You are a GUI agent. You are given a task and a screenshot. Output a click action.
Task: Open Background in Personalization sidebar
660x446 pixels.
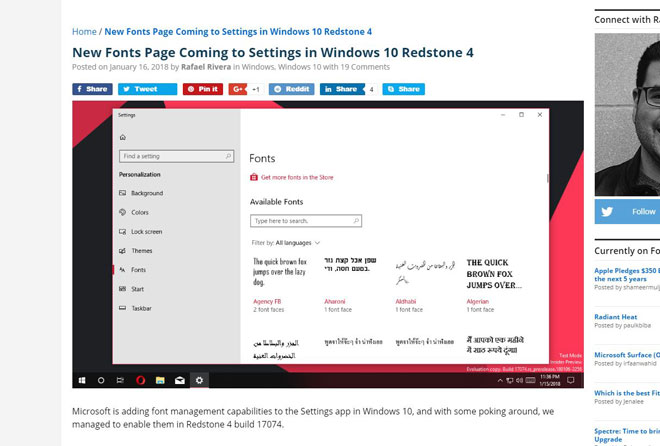click(x=146, y=193)
